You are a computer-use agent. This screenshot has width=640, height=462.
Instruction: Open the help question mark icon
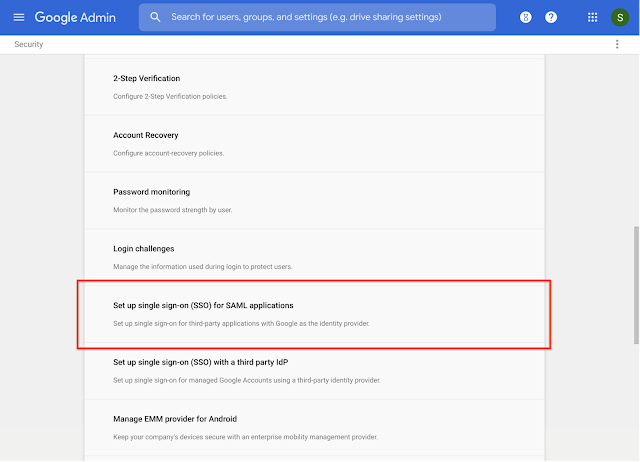coord(551,17)
